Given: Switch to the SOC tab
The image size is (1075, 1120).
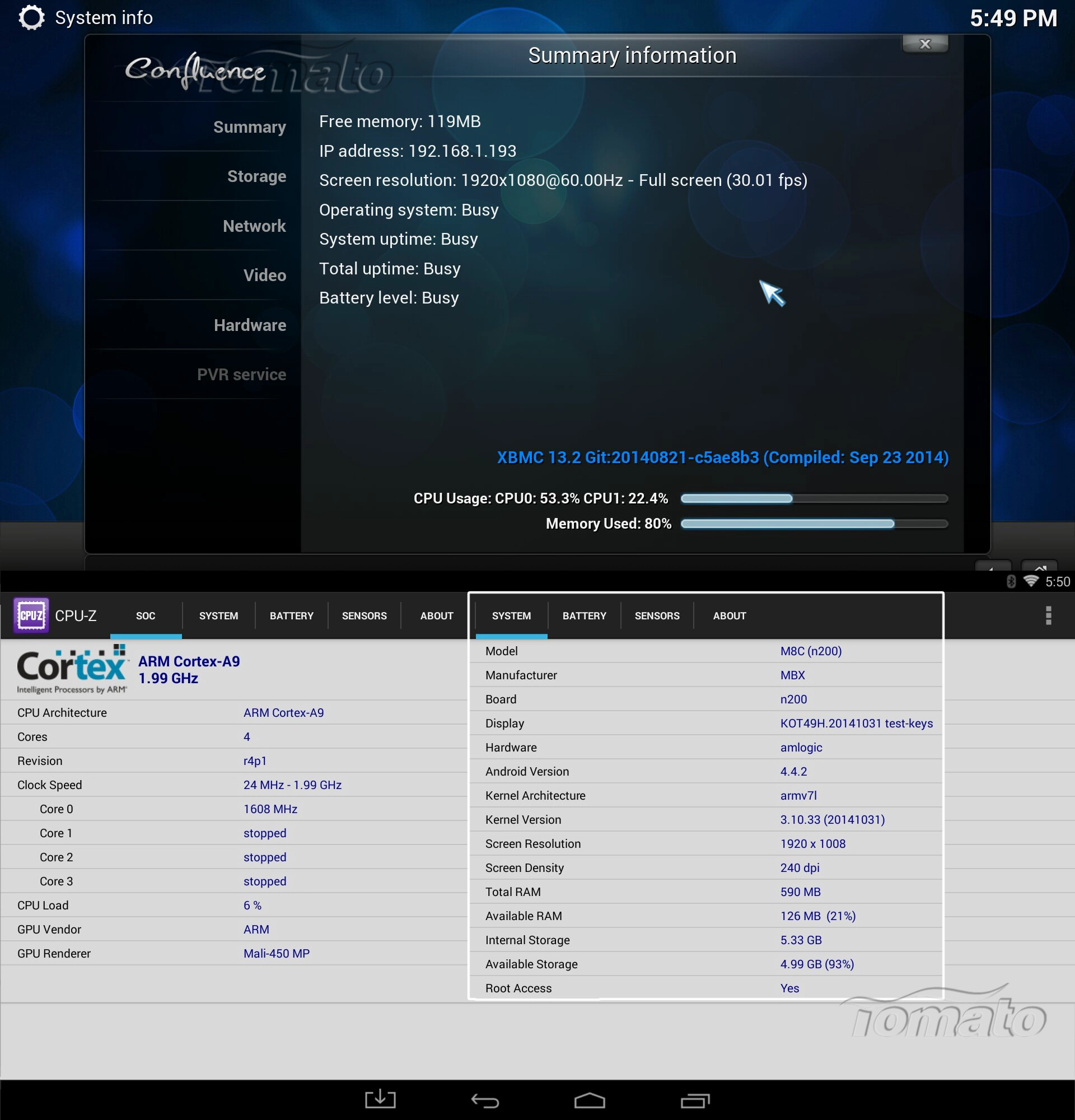Looking at the screenshot, I should coord(146,616).
